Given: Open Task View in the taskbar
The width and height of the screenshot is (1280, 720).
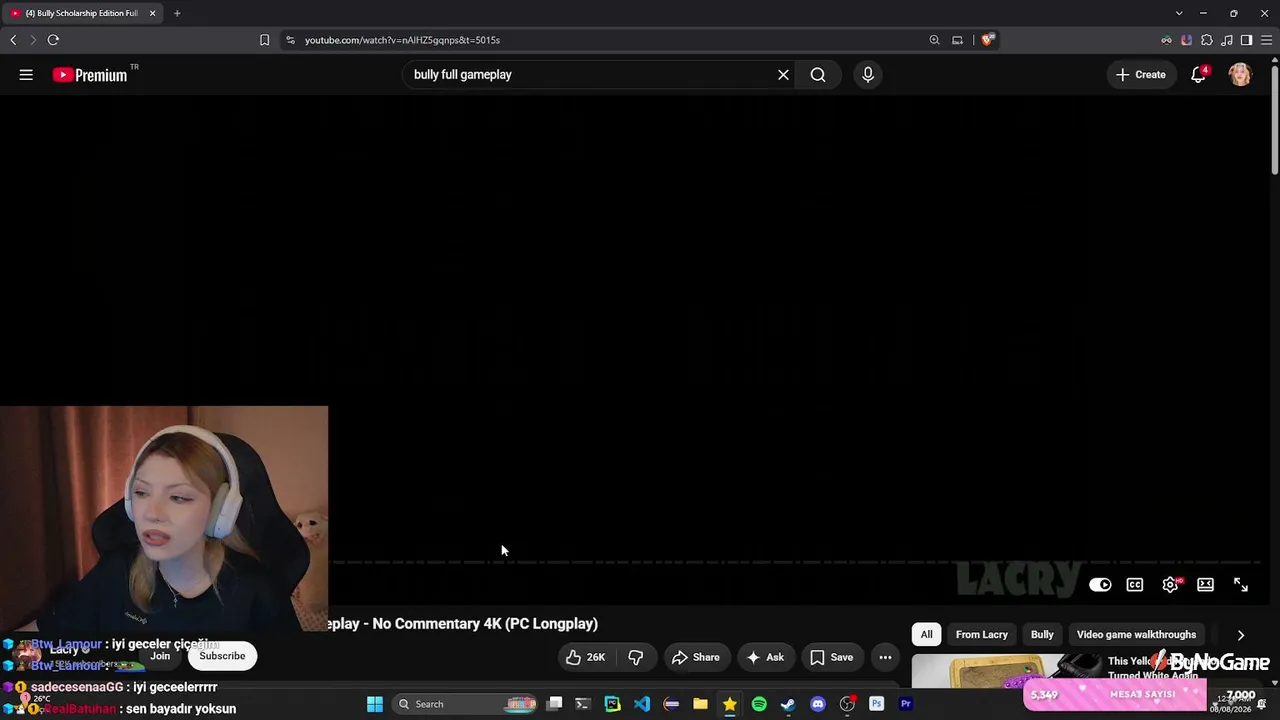Looking at the screenshot, I should (x=554, y=704).
